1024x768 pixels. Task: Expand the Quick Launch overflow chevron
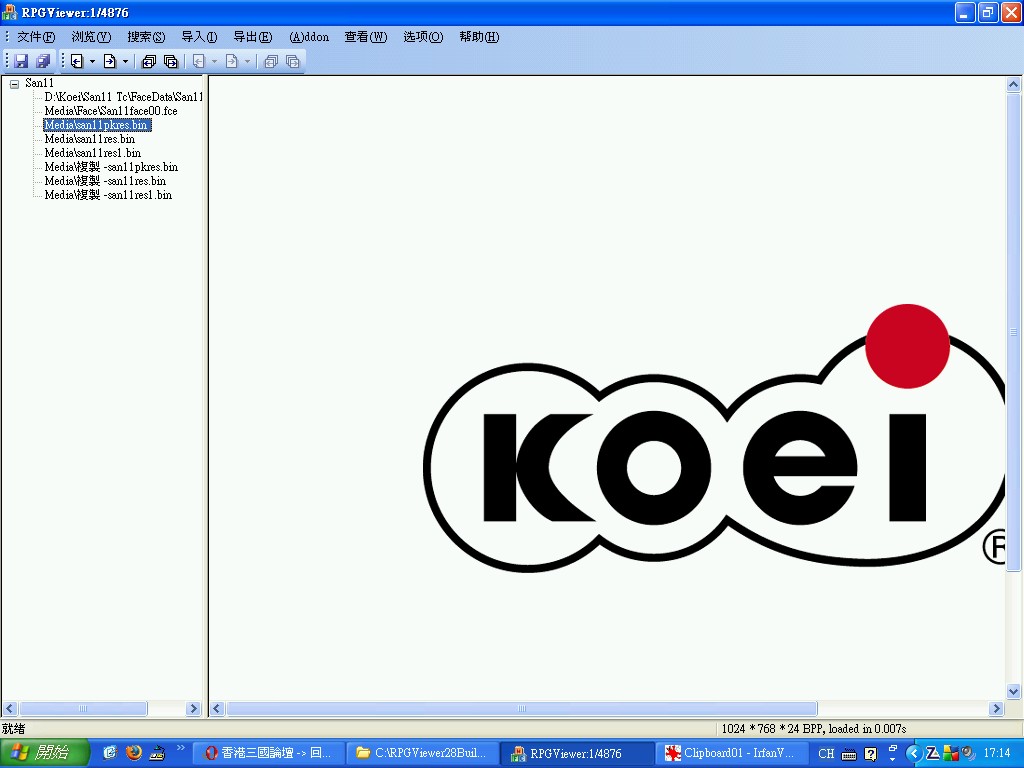click(180, 748)
